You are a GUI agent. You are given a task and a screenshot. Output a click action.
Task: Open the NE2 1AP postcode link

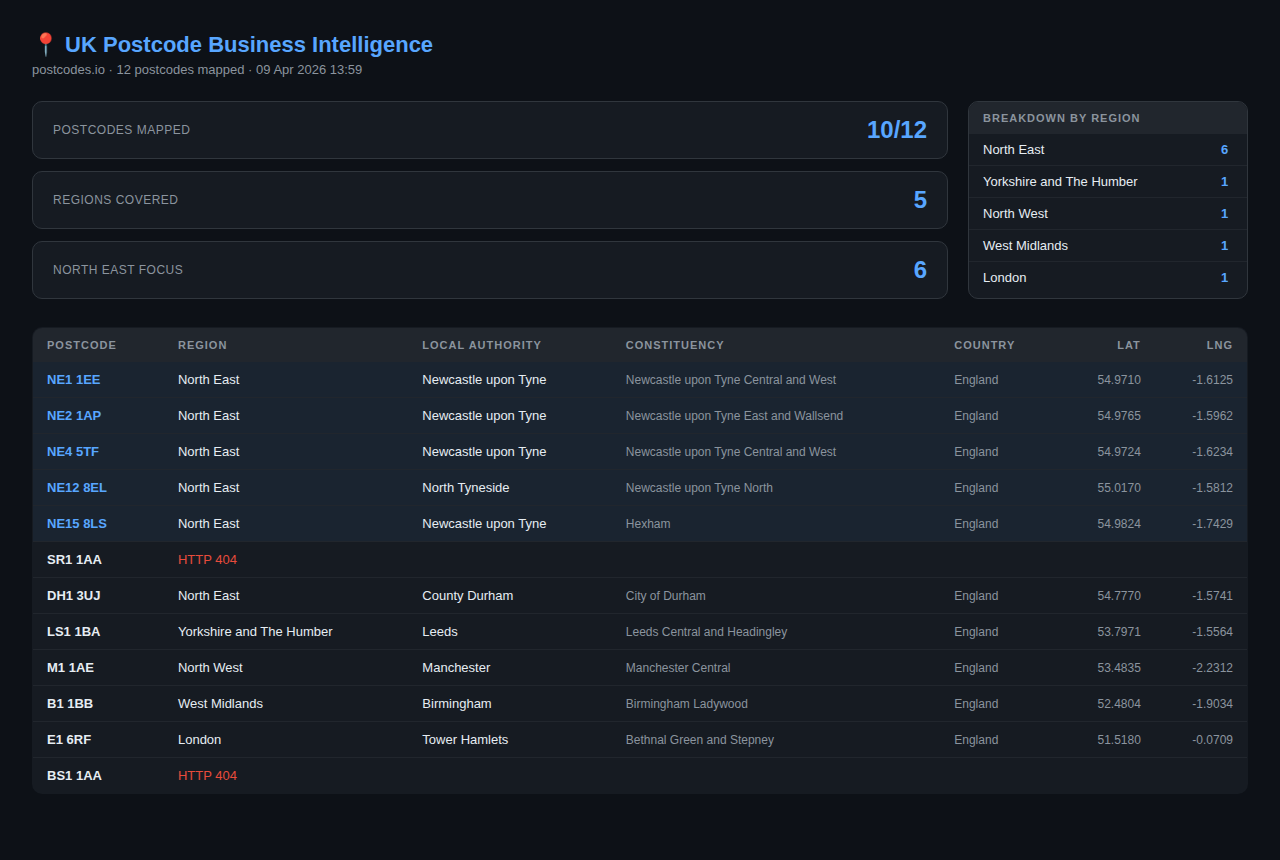[73, 415]
